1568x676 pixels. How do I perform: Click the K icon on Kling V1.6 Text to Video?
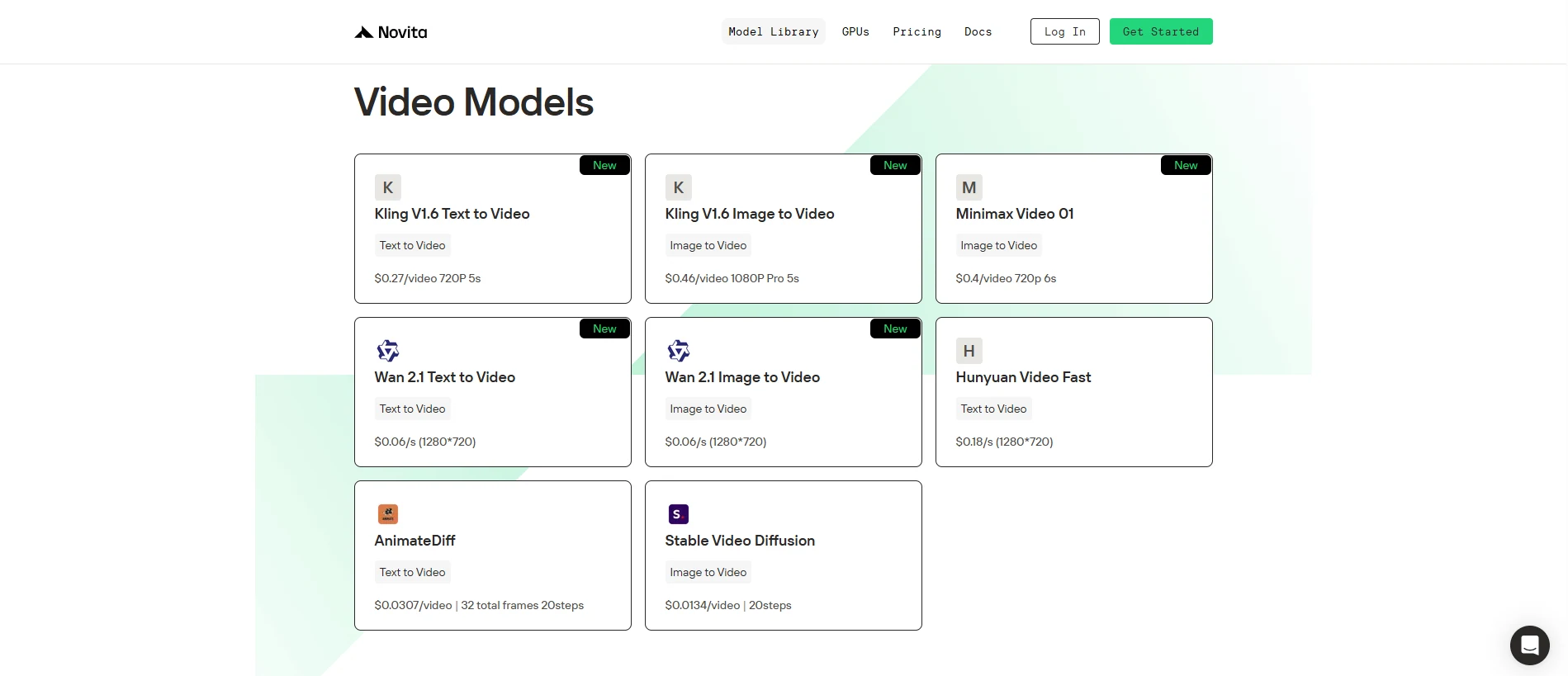pos(388,187)
